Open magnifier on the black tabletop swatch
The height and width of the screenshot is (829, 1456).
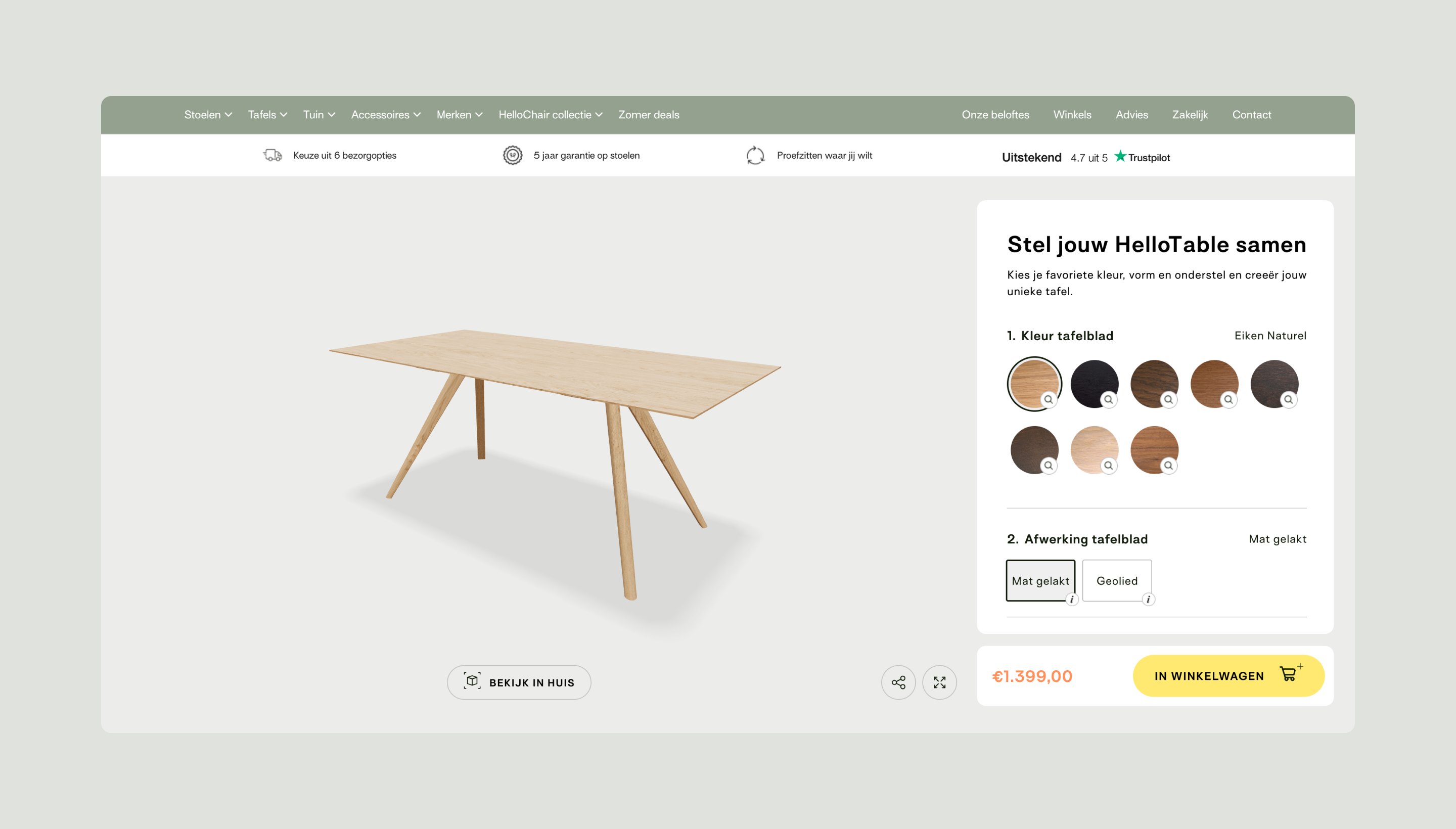[1108, 399]
